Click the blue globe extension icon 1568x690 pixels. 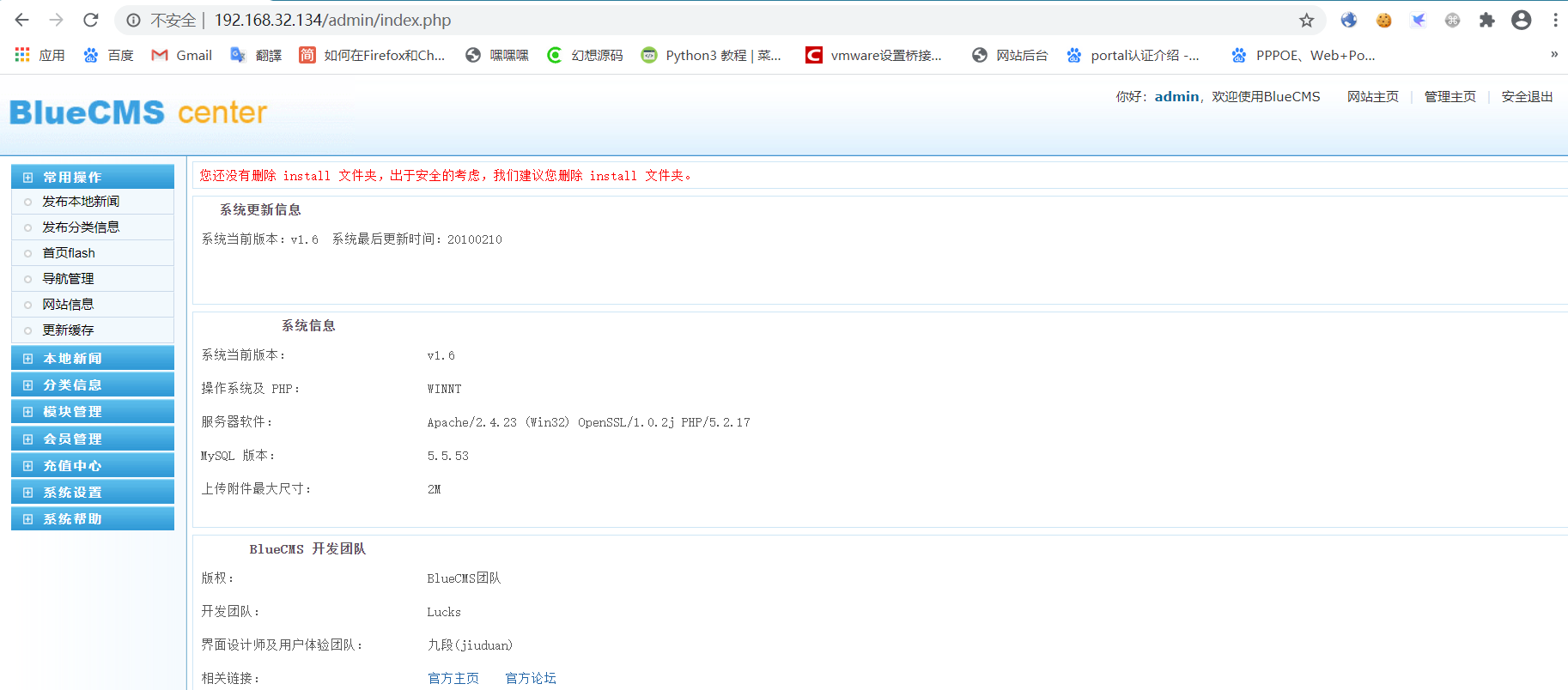coord(1349,20)
